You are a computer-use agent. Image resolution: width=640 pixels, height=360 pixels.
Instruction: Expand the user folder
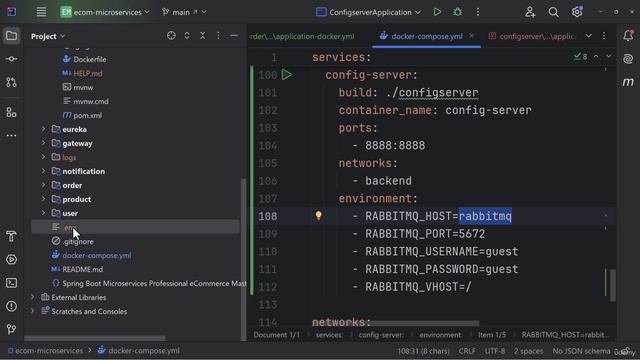pyautogui.click(x=43, y=213)
